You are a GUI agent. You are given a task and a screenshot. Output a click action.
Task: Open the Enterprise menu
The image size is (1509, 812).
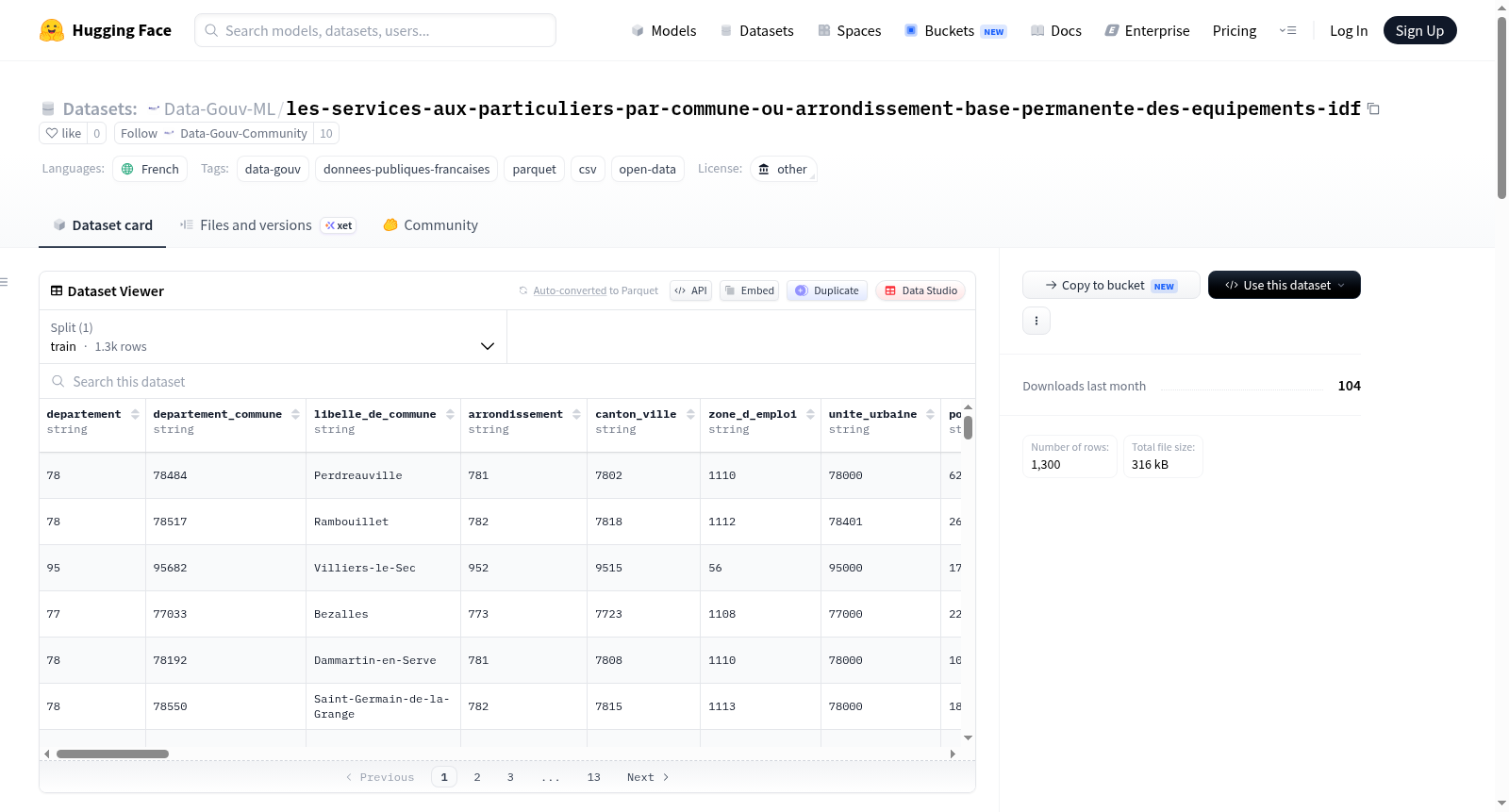click(1147, 30)
